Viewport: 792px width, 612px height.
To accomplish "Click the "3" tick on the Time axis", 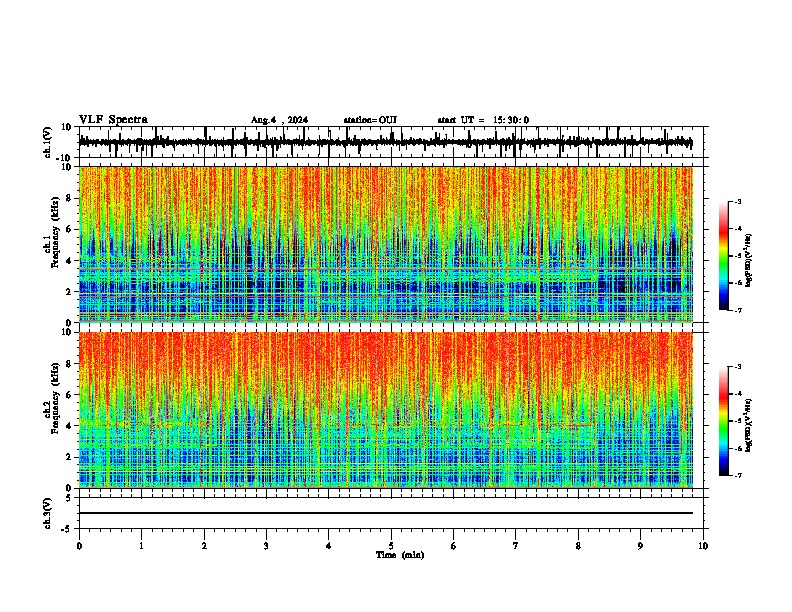I will [x=266, y=546].
